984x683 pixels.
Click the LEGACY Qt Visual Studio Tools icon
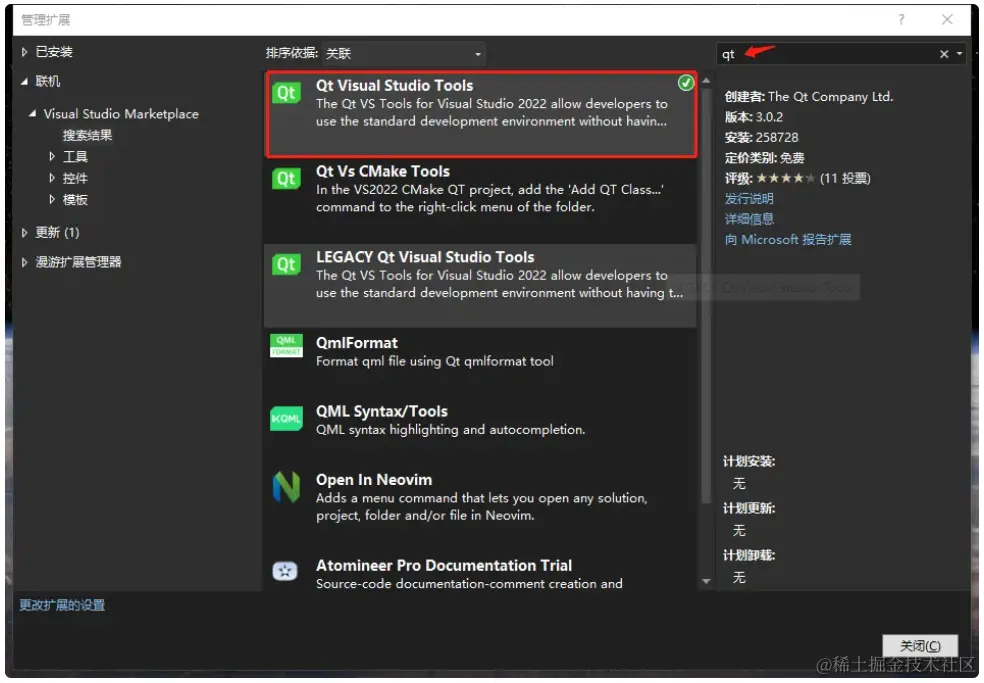click(286, 264)
